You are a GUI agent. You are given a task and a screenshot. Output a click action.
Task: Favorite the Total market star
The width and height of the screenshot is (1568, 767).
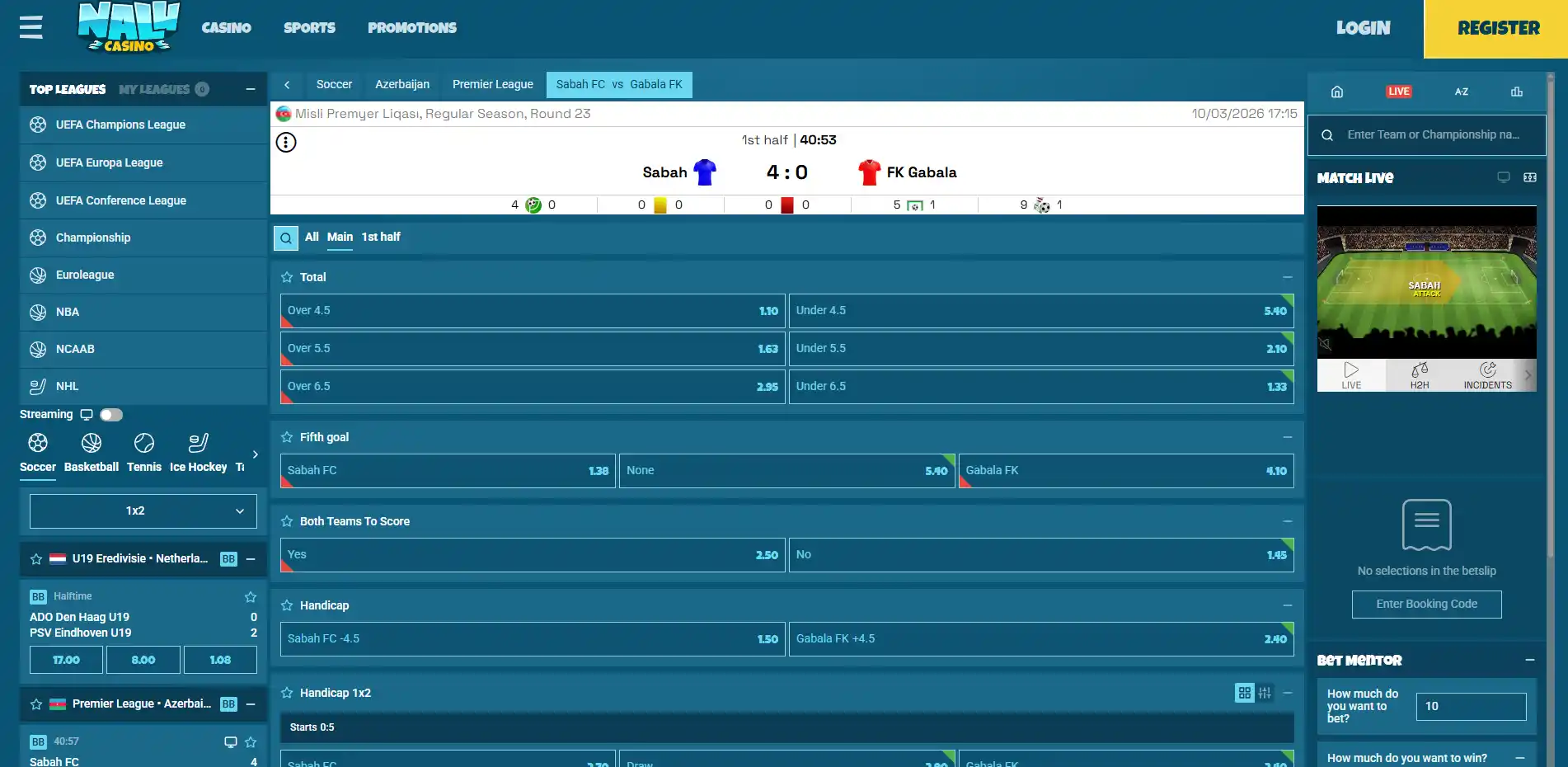(287, 277)
